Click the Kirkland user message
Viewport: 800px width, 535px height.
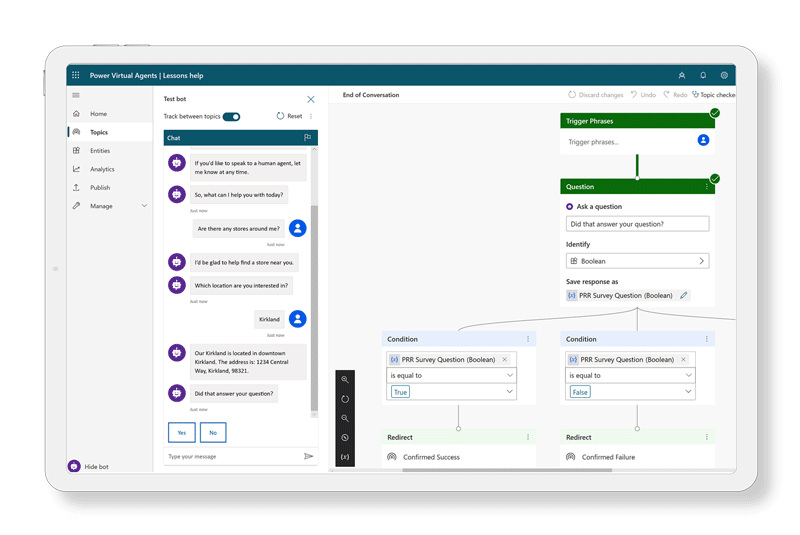tap(269, 319)
